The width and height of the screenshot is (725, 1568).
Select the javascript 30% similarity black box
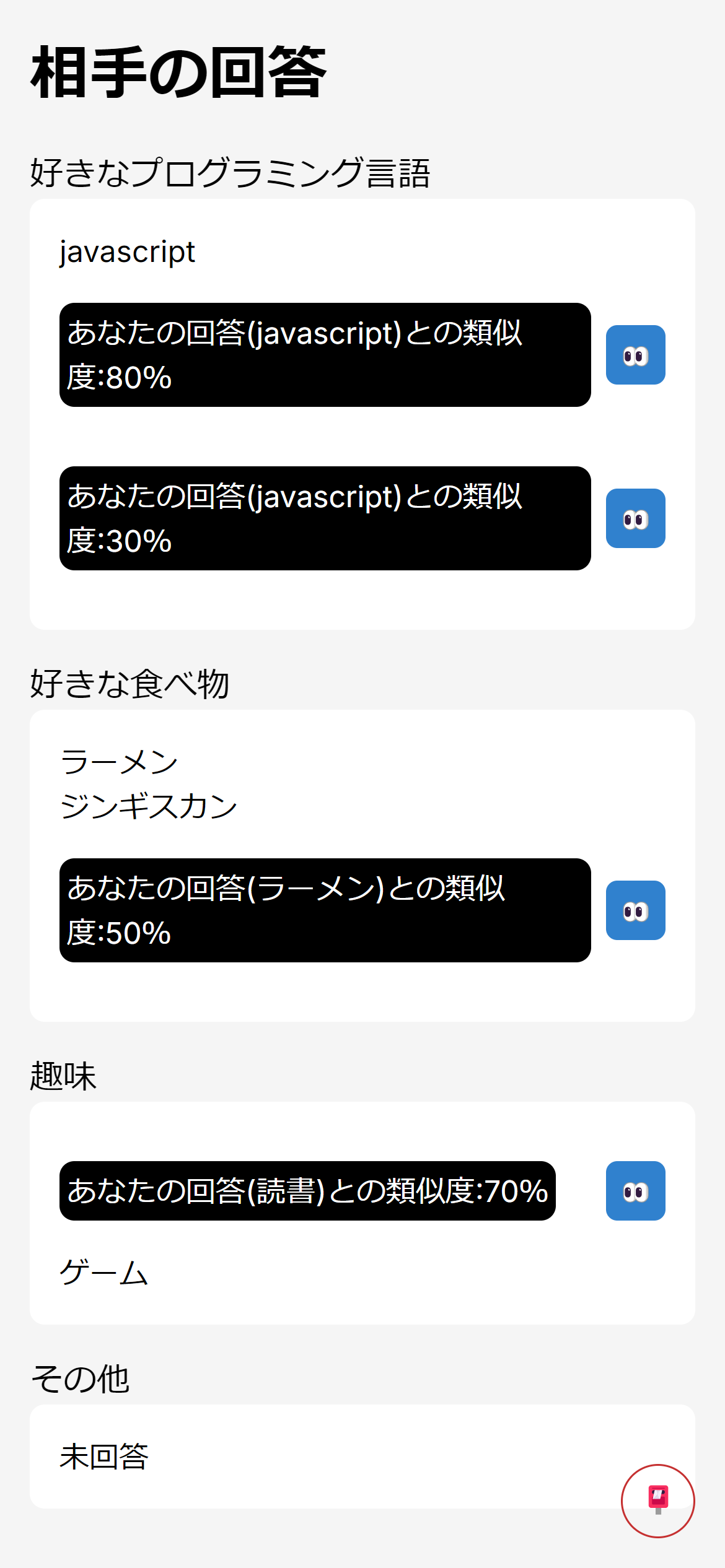pyautogui.click(x=325, y=518)
